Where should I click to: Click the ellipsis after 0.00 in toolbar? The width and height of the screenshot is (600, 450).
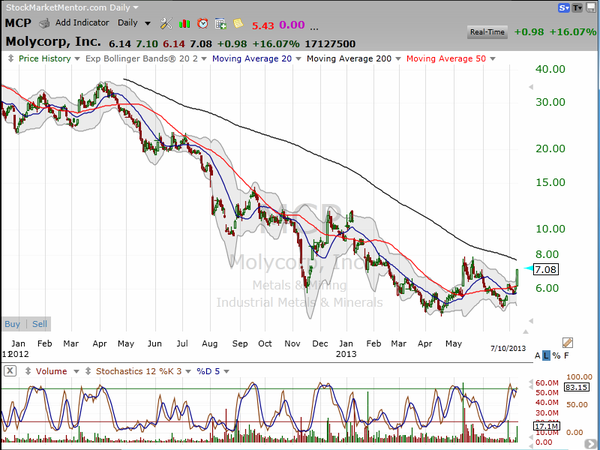pos(314,27)
